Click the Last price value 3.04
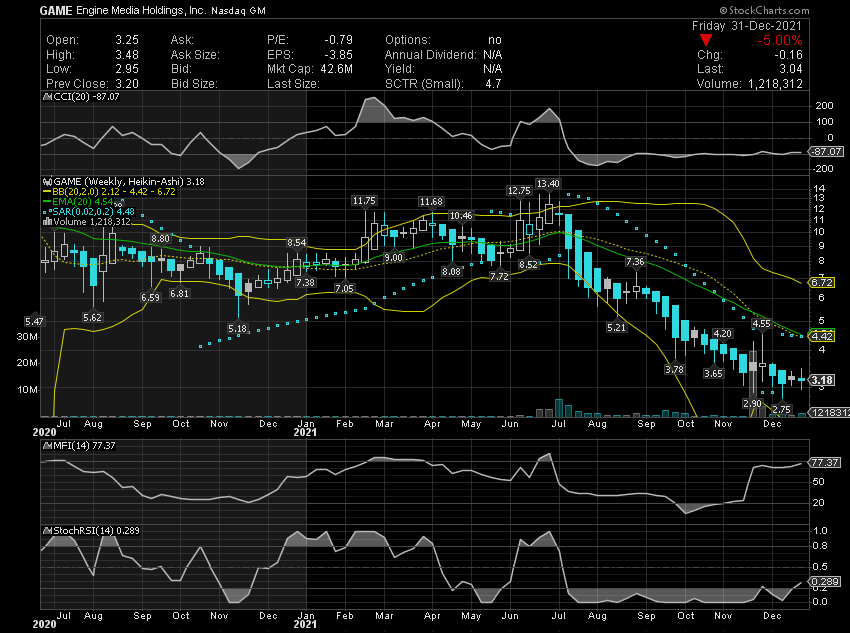The width and height of the screenshot is (850, 633). [791, 69]
